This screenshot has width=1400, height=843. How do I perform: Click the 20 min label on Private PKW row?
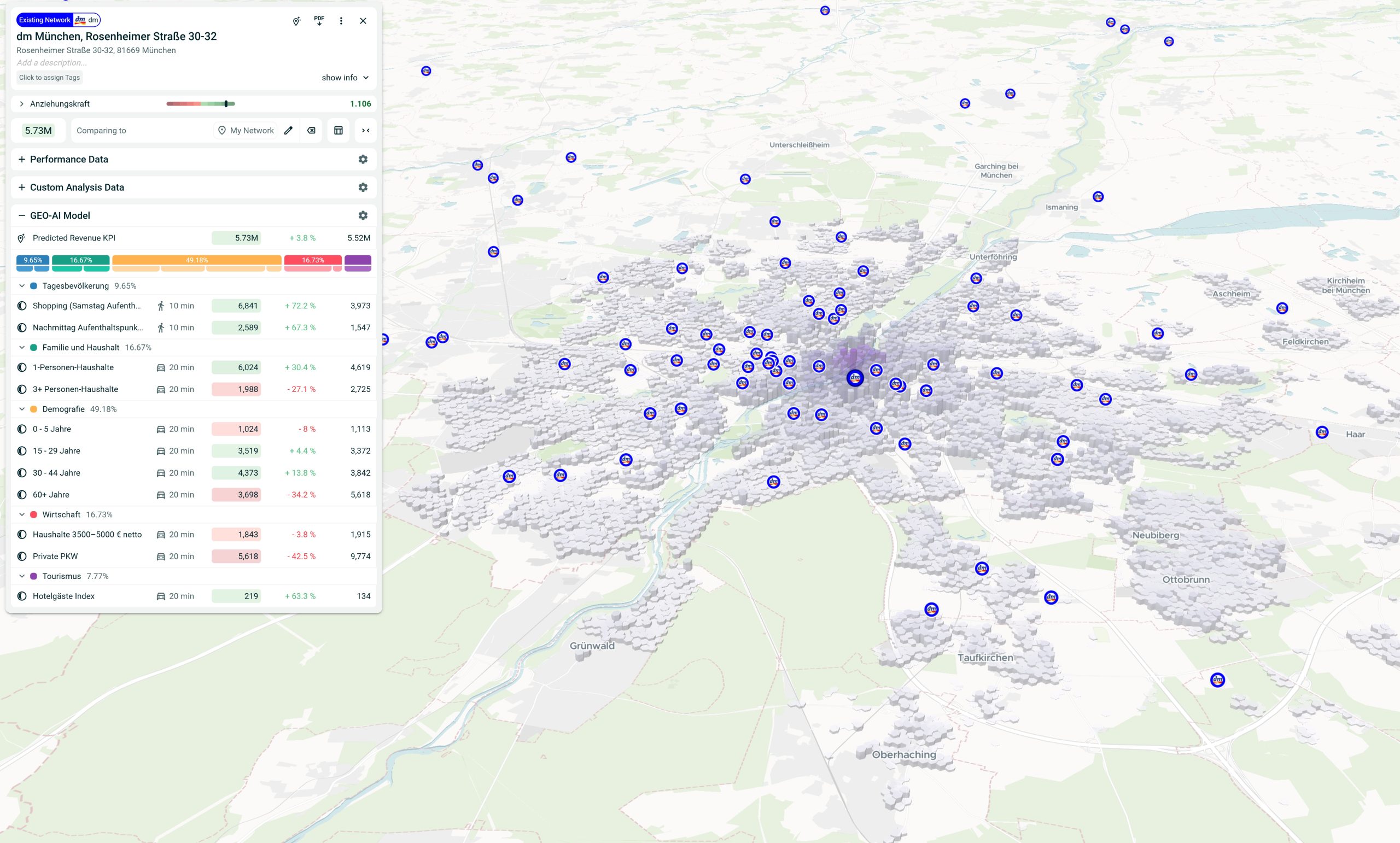tap(181, 557)
